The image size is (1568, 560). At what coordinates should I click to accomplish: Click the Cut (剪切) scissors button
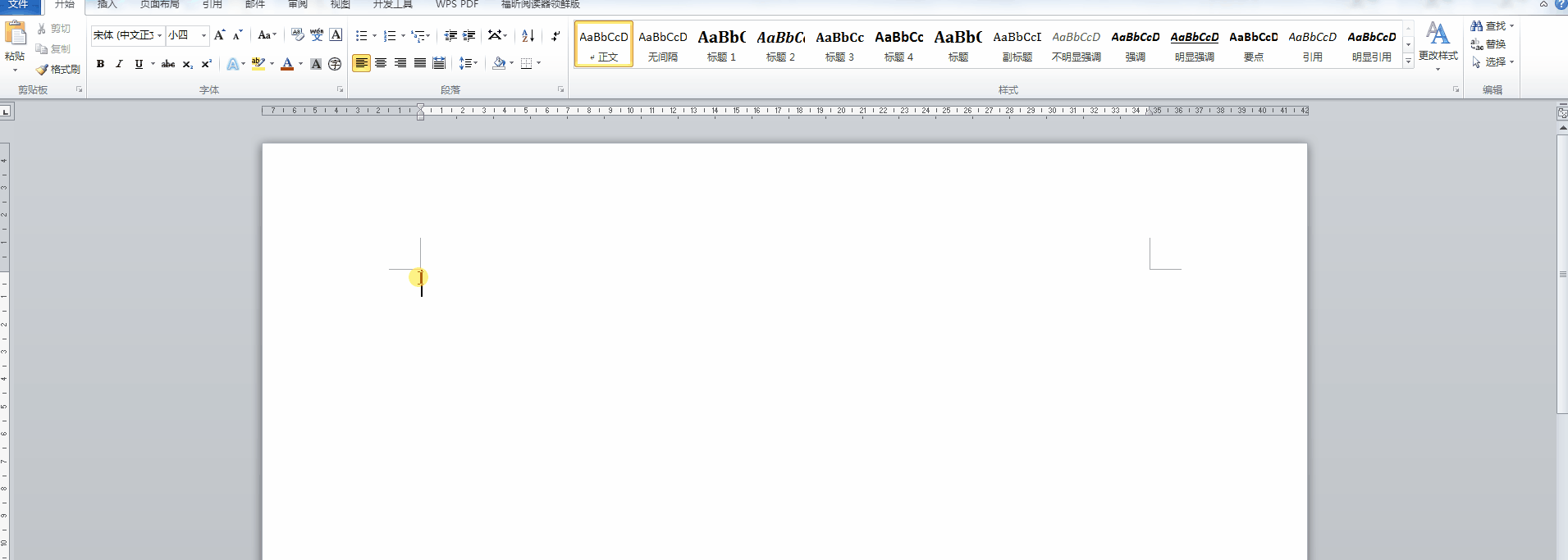54,29
